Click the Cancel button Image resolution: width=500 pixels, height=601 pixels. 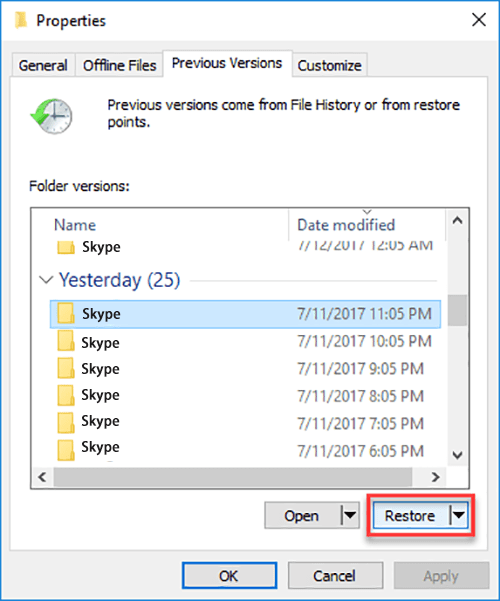click(335, 575)
